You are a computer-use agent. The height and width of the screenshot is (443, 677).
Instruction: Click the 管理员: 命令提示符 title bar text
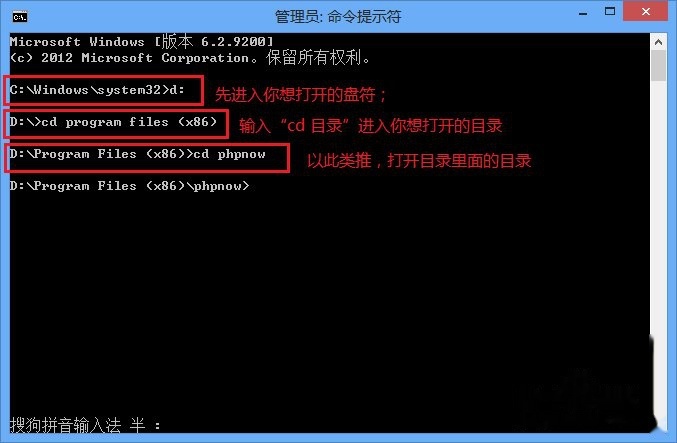click(x=338, y=17)
